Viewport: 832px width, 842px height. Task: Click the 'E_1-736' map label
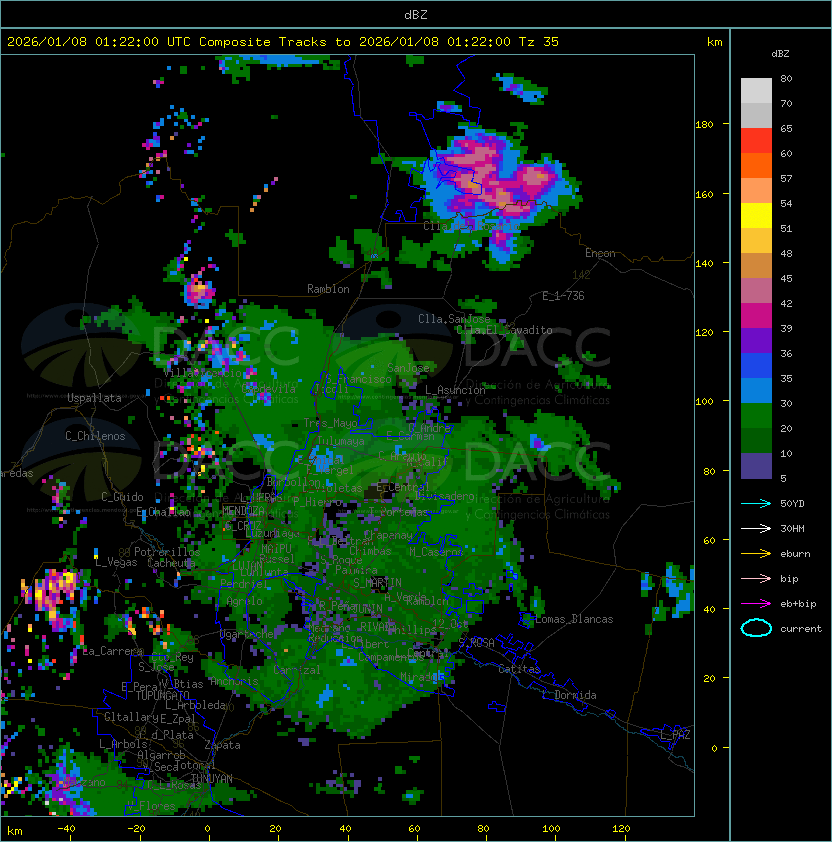click(563, 296)
